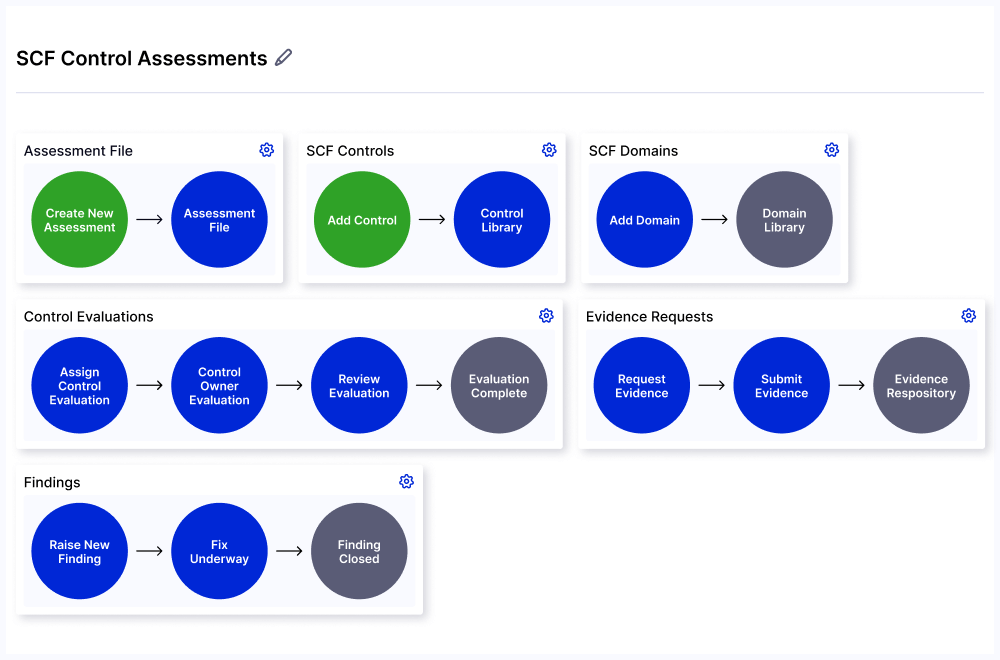Open Findings panel gear settings
The image size is (1000, 660).
click(406, 482)
